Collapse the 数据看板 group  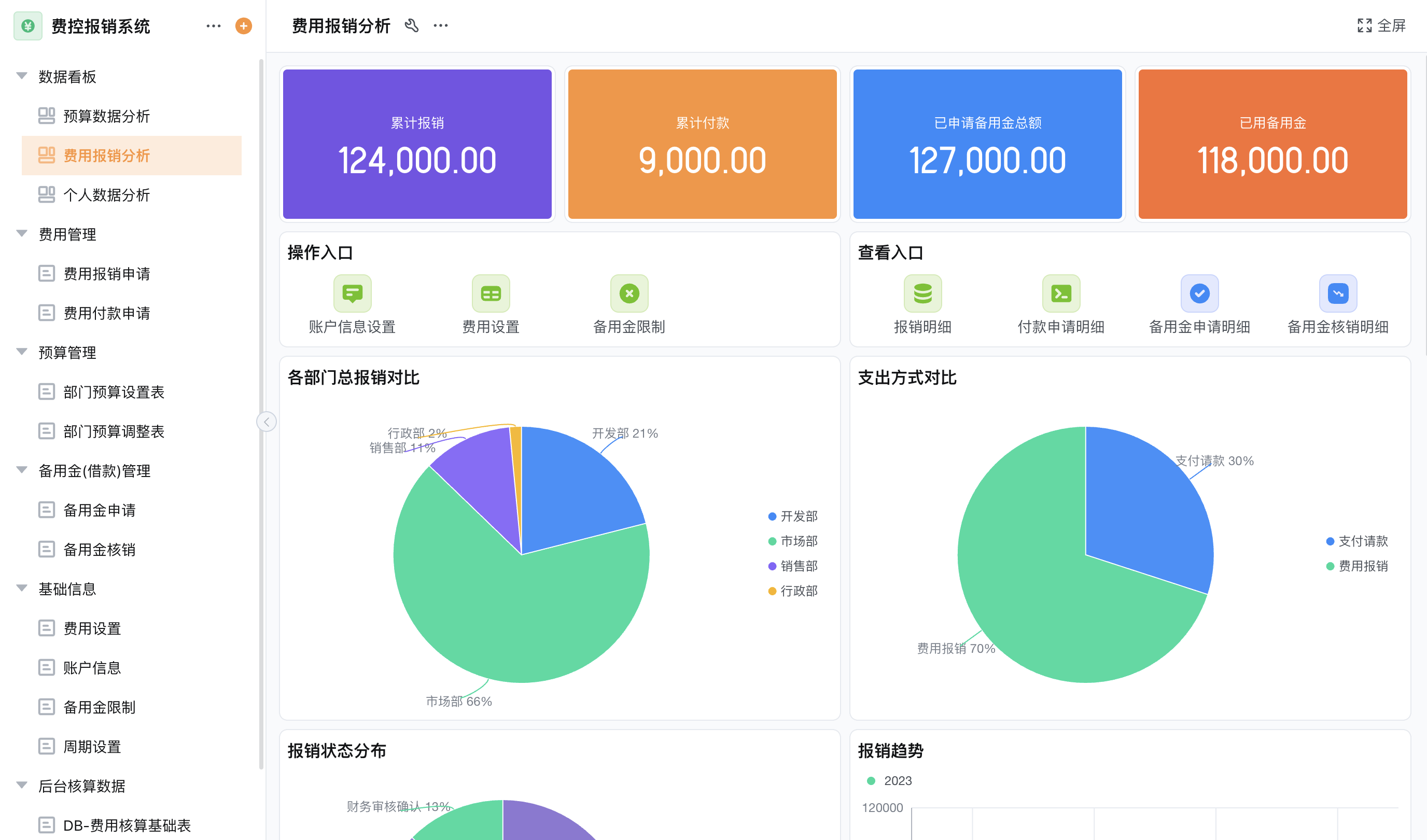(x=22, y=76)
